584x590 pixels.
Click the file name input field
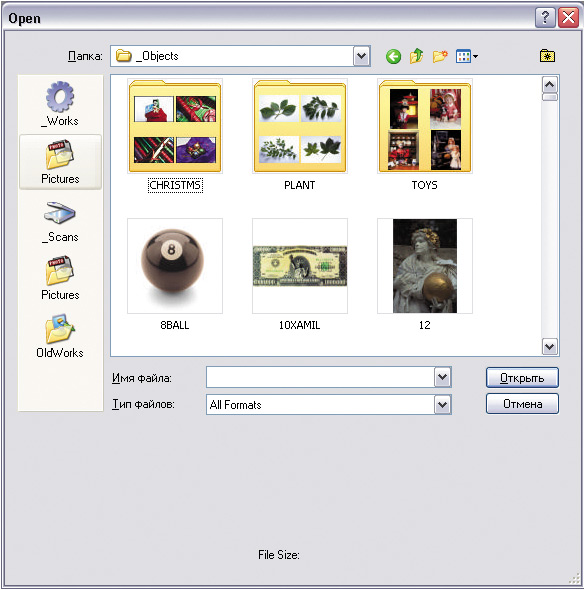pyautogui.click(x=320, y=377)
